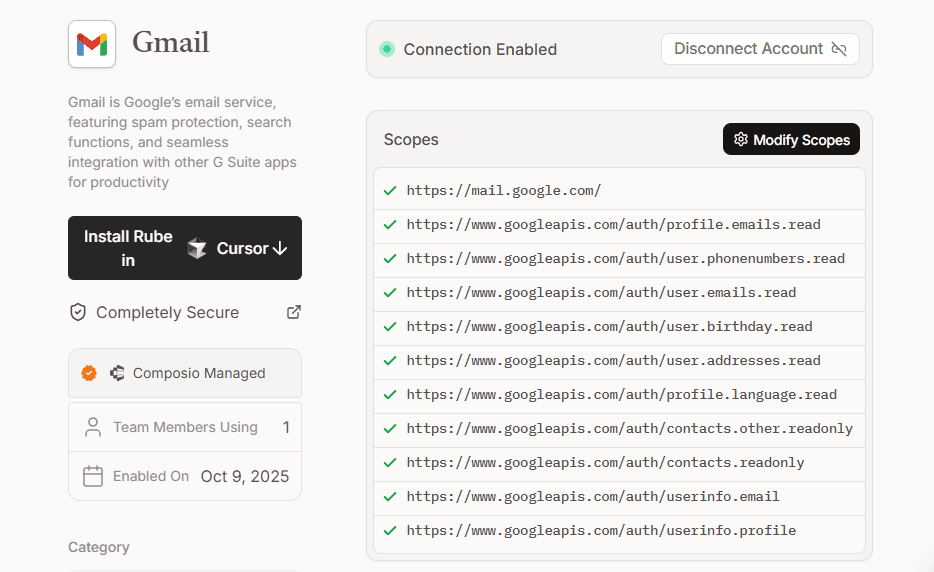
Task: Click the Gmail logo icon
Action: [x=92, y=44]
